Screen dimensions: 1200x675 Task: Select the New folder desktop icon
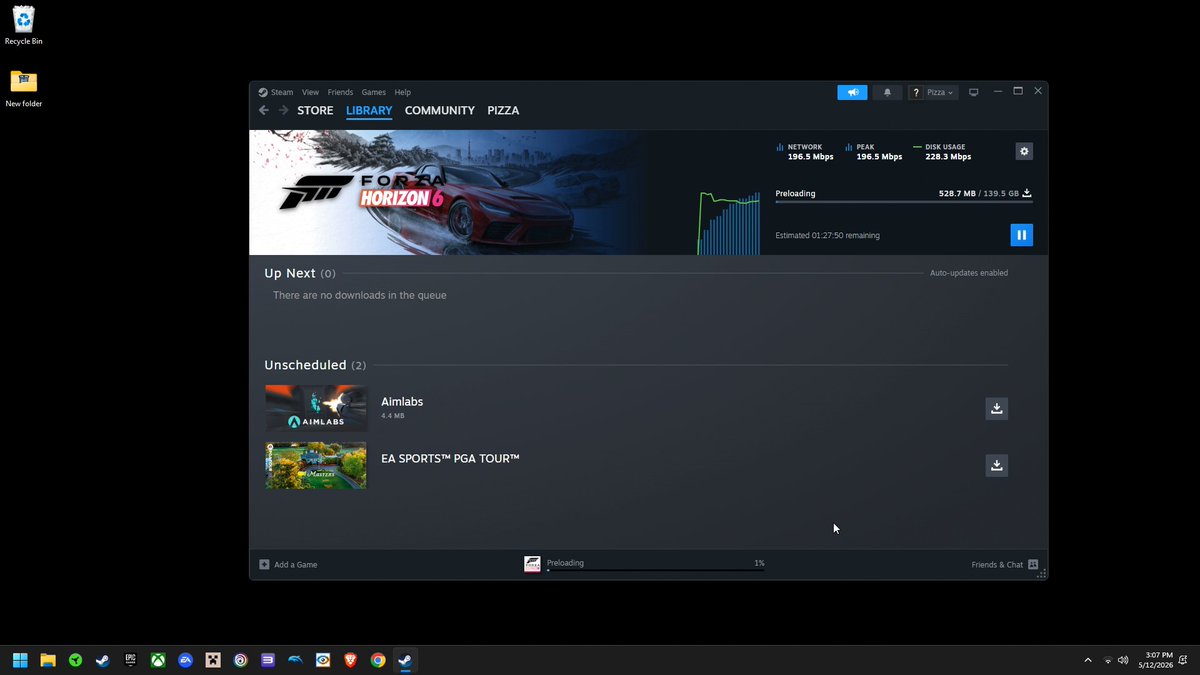click(23, 88)
